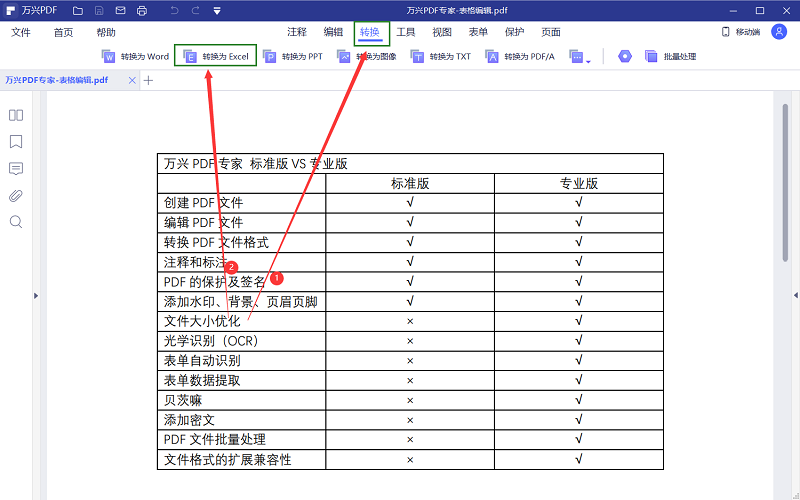Click the 万兴PDF app logo
The height and width of the screenshot is (500, 800).
10,10
